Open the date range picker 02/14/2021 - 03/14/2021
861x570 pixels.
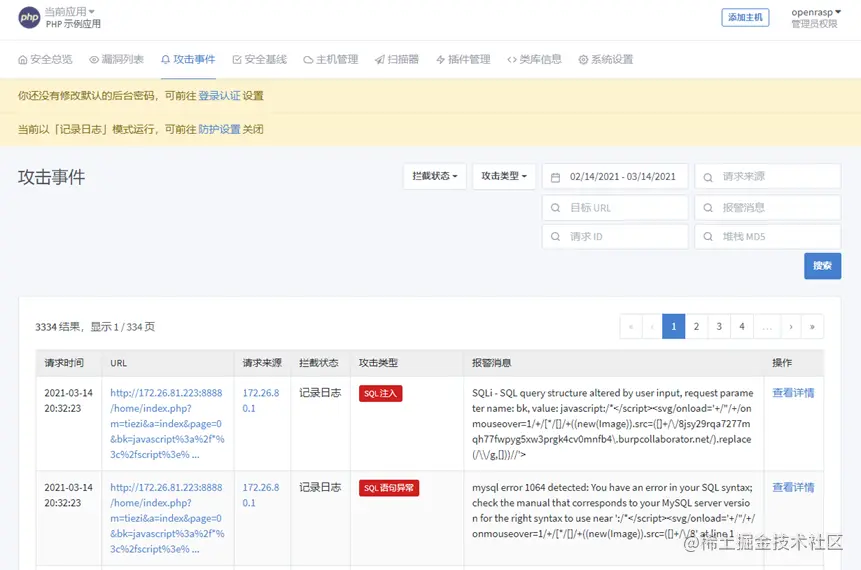tap(615, 177)
